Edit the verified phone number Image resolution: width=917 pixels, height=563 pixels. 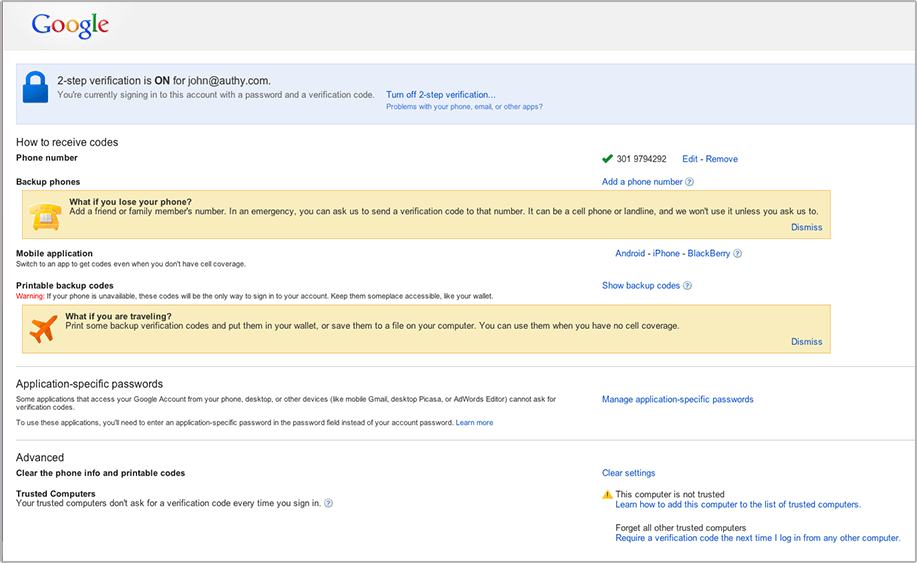point(690,159)
